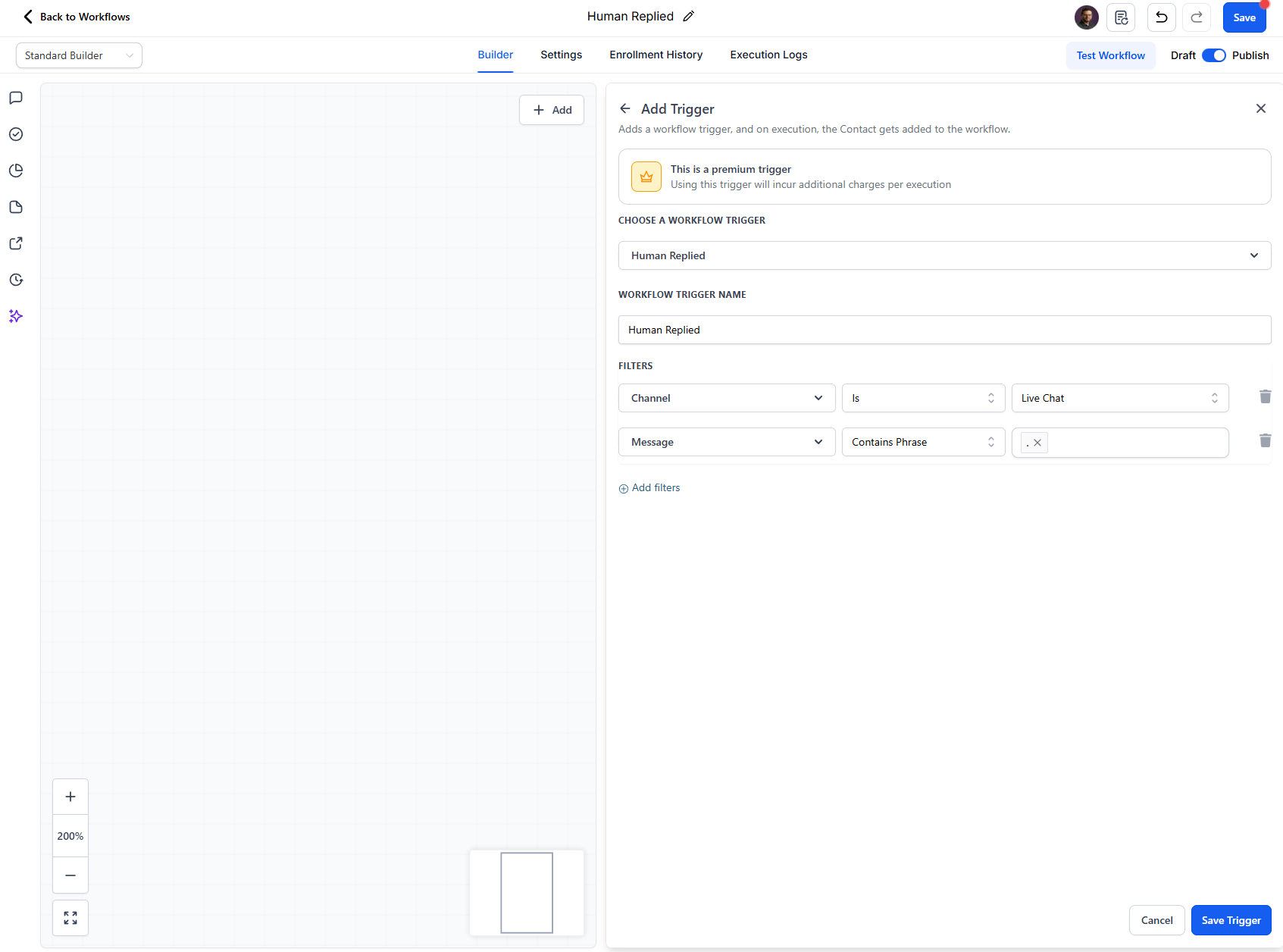The height and width of the screenshot is (952, 1283).
Task: Click the back arrow beside Add Trigger
Action: pos(625,109)
